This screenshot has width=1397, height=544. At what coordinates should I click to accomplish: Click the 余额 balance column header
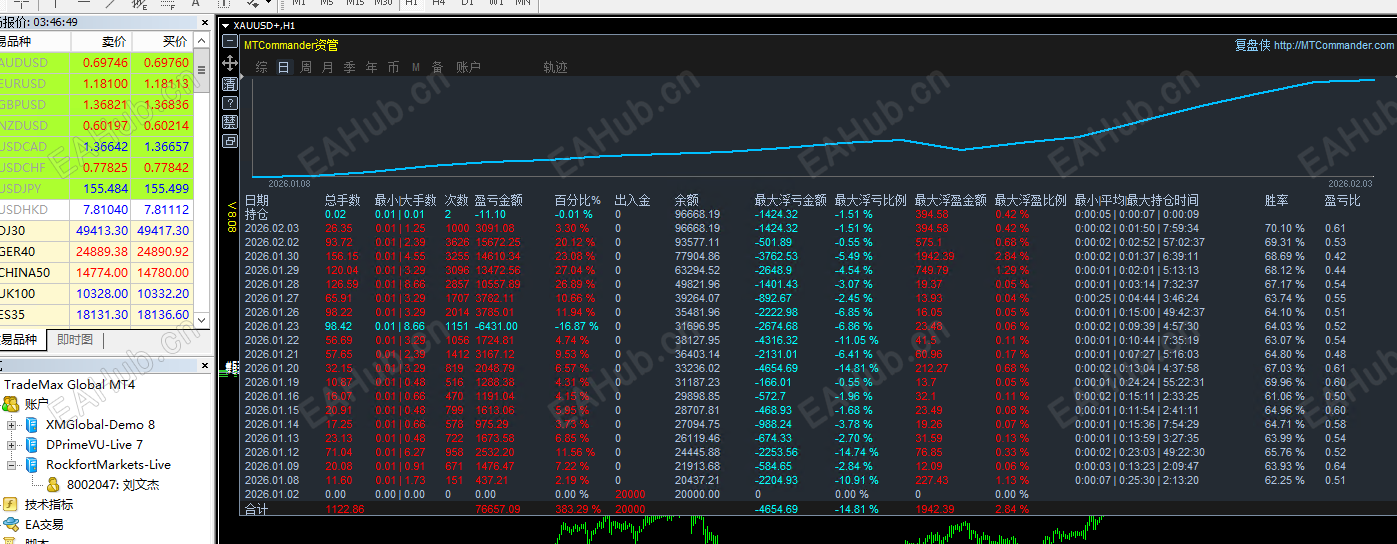coord(687,201)
